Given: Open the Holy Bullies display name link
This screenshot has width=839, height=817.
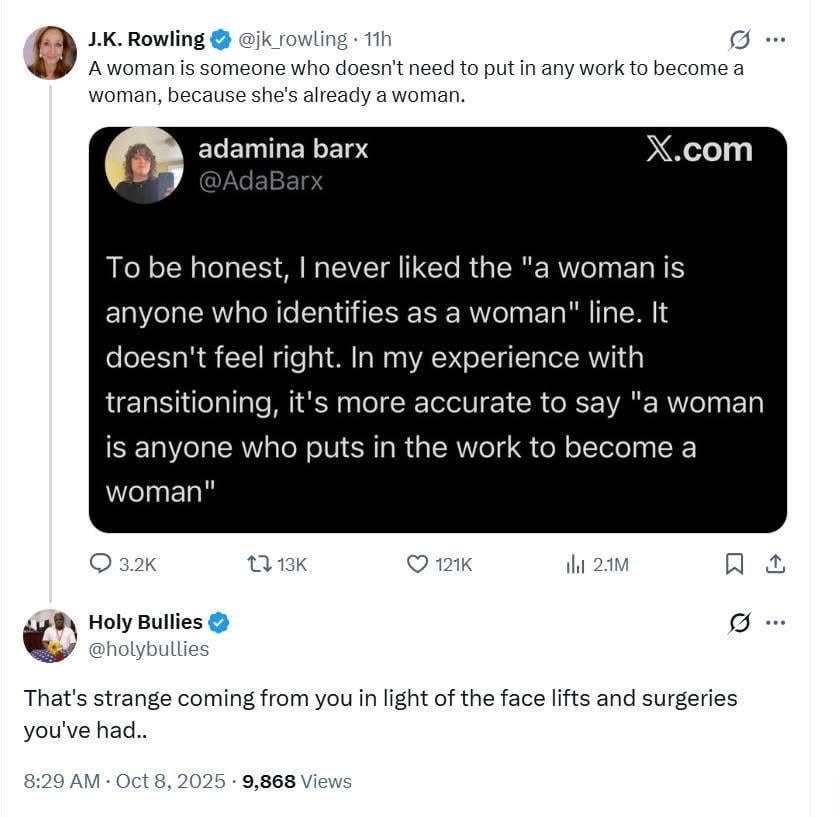Looking at the screenshot, I should (145, 622).
